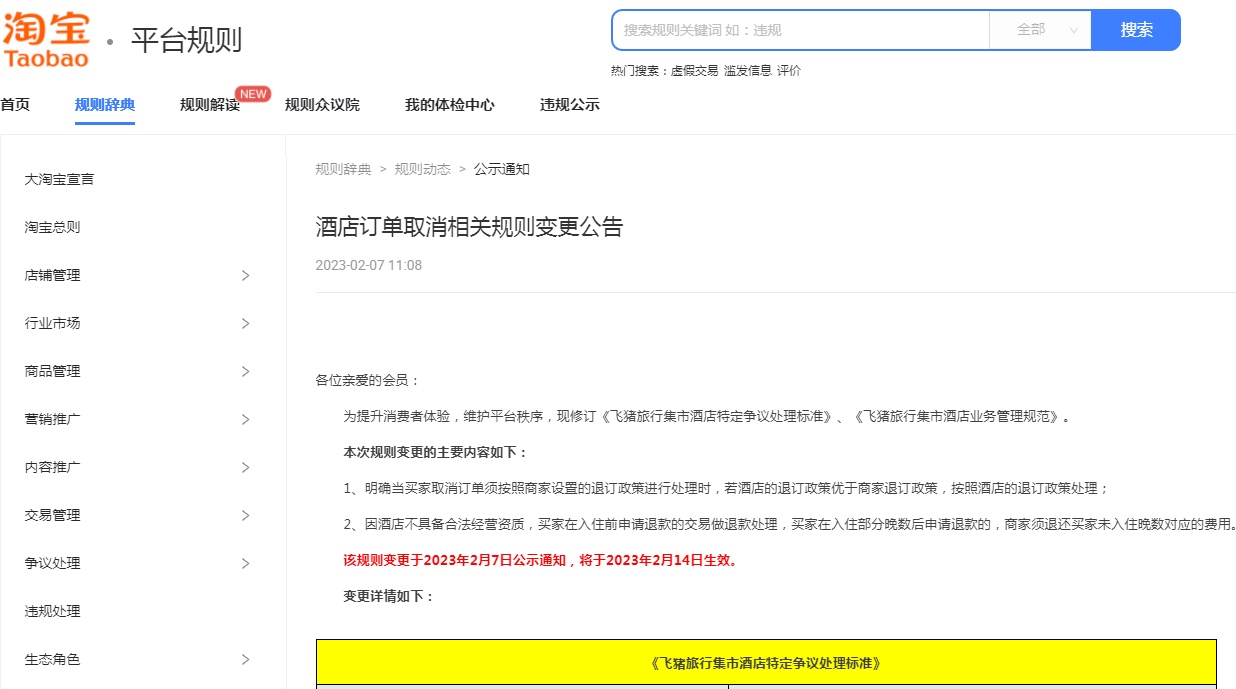The height and width of the screenshot is (689, 1236).
Task: Expand the 行业市场 chevron arrow
Action: click(x=246, y=324)
